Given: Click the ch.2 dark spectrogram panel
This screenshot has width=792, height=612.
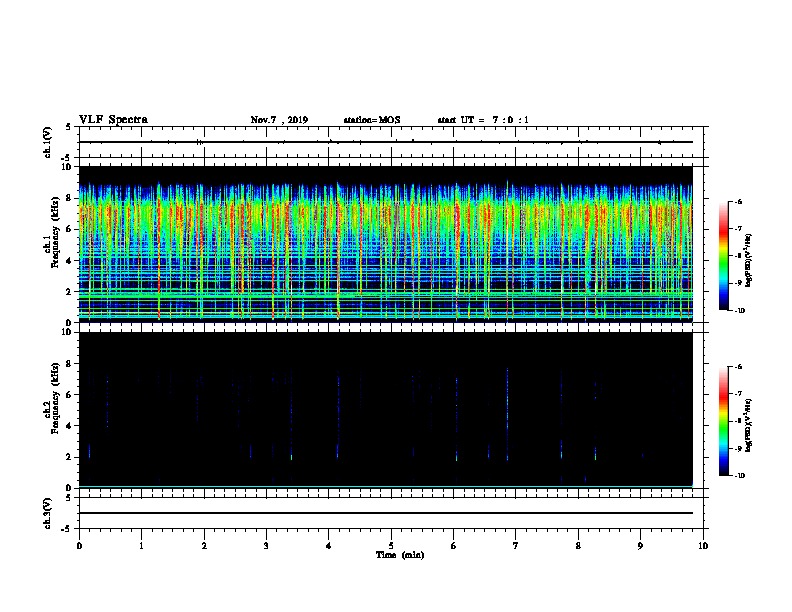Looking at the screenshot, I should [x=386, y=410].
